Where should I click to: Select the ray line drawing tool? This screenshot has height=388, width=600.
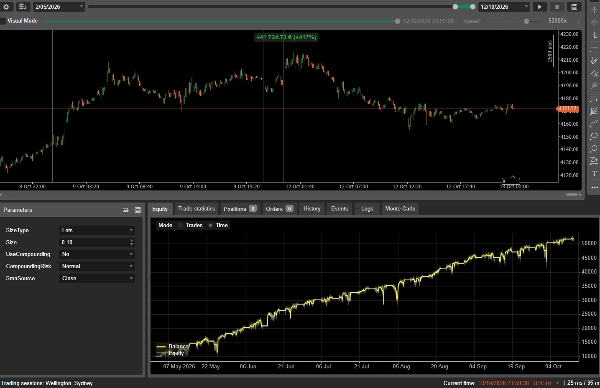pyautogui.click(x=594, y=73)
